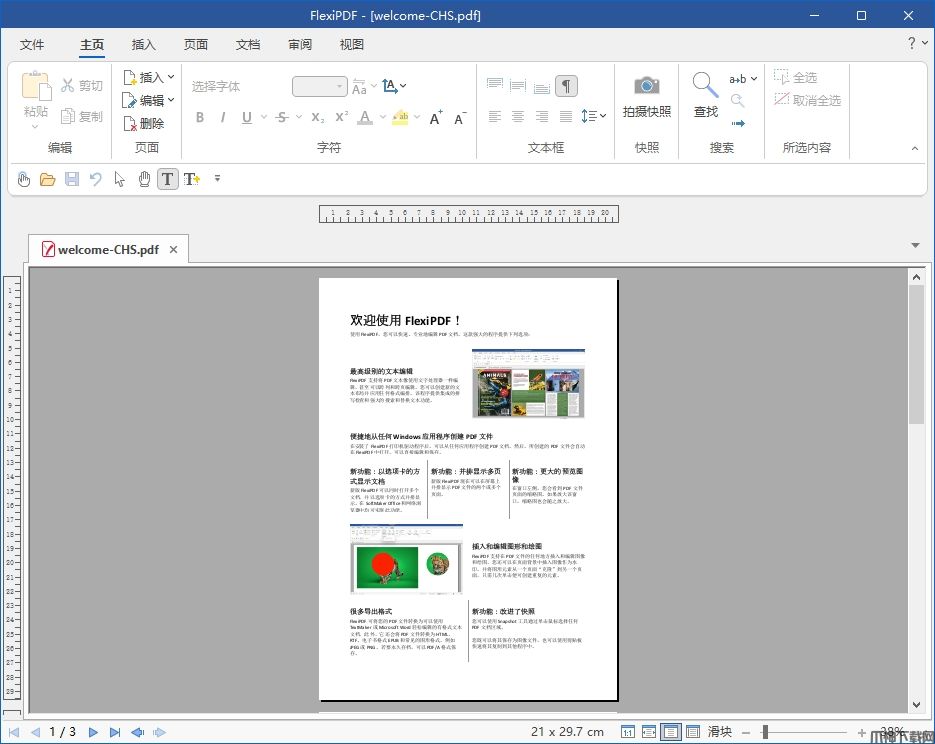Expand the 插入 page dropdown

click(x=171, y=77)
